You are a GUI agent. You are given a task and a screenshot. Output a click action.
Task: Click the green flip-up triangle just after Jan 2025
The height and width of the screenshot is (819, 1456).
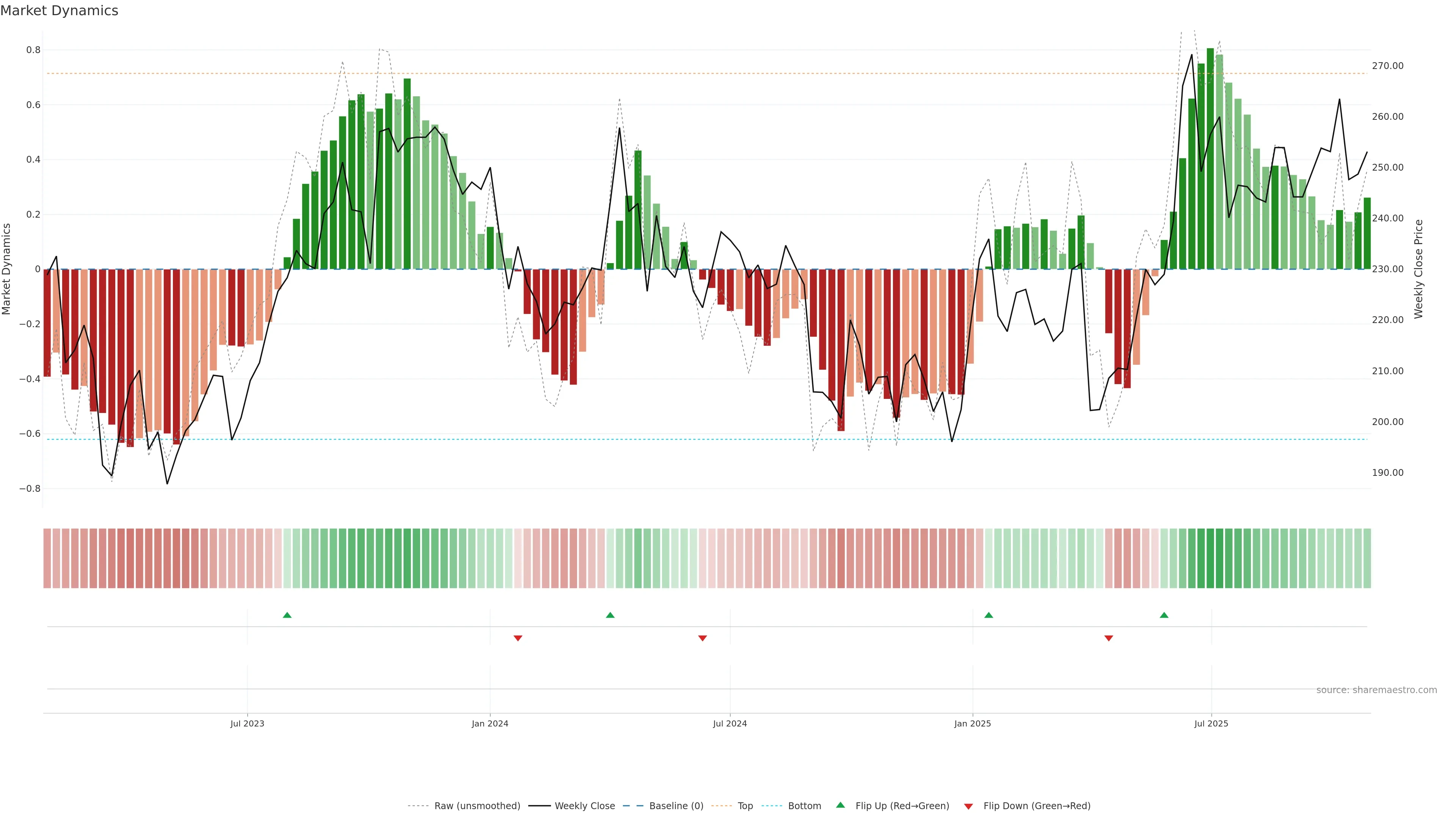pyautogui.click(x=988, y=615)
